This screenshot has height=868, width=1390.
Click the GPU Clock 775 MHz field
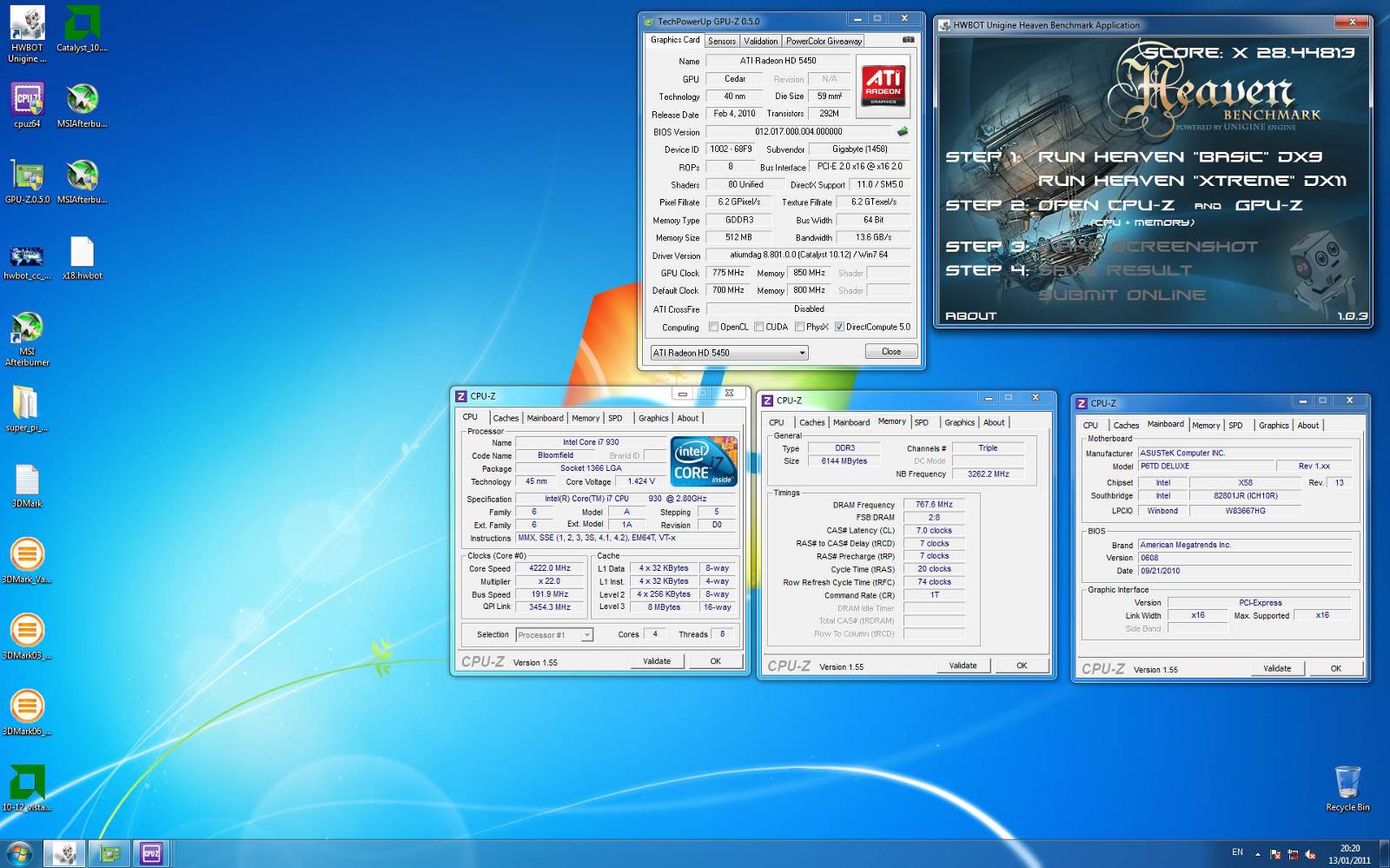click(x=728, y=273)
